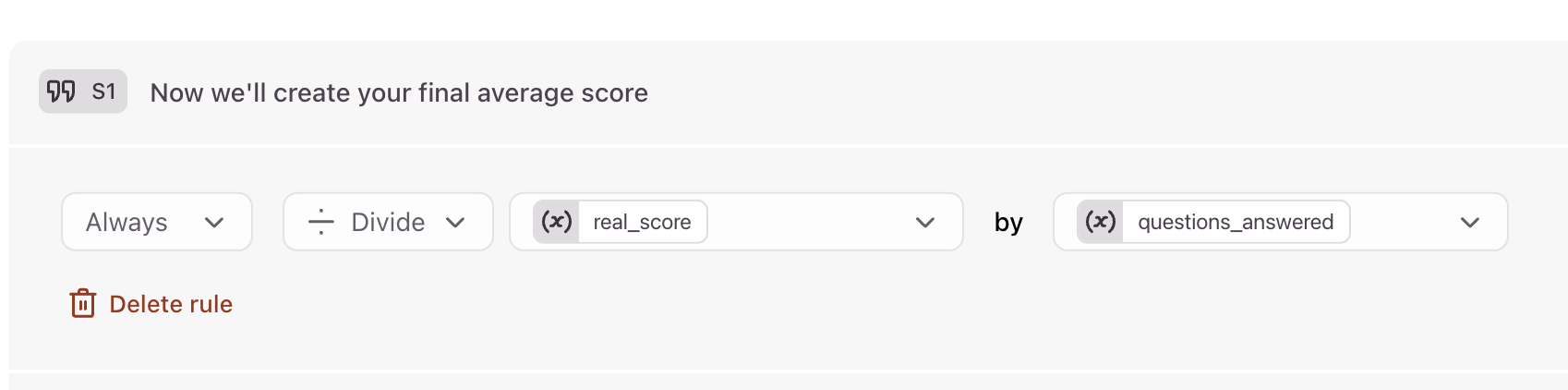
Task: Click empty area inside divisor variable field
Action: point(1402,222)
